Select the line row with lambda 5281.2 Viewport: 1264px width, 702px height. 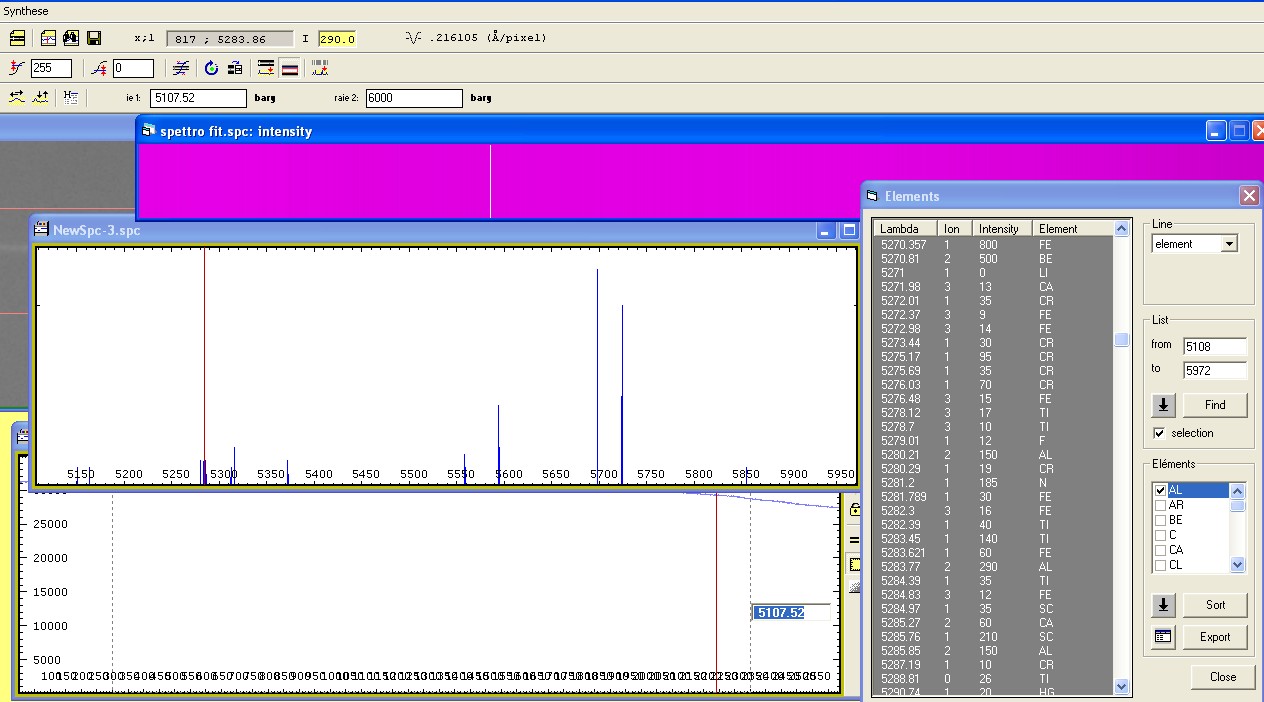(993, 483)
